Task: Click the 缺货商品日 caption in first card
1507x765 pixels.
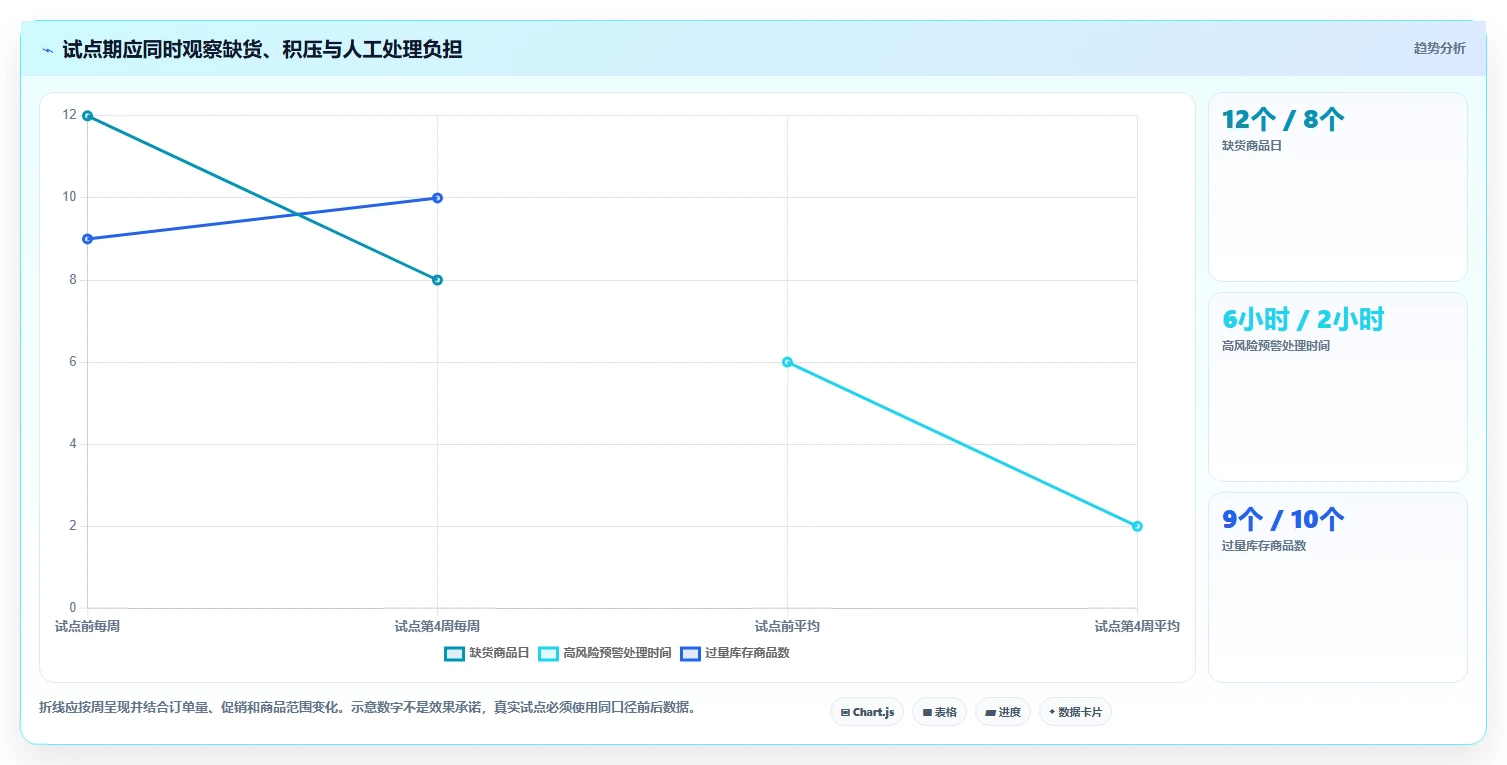Action: tap(1251, 146)
